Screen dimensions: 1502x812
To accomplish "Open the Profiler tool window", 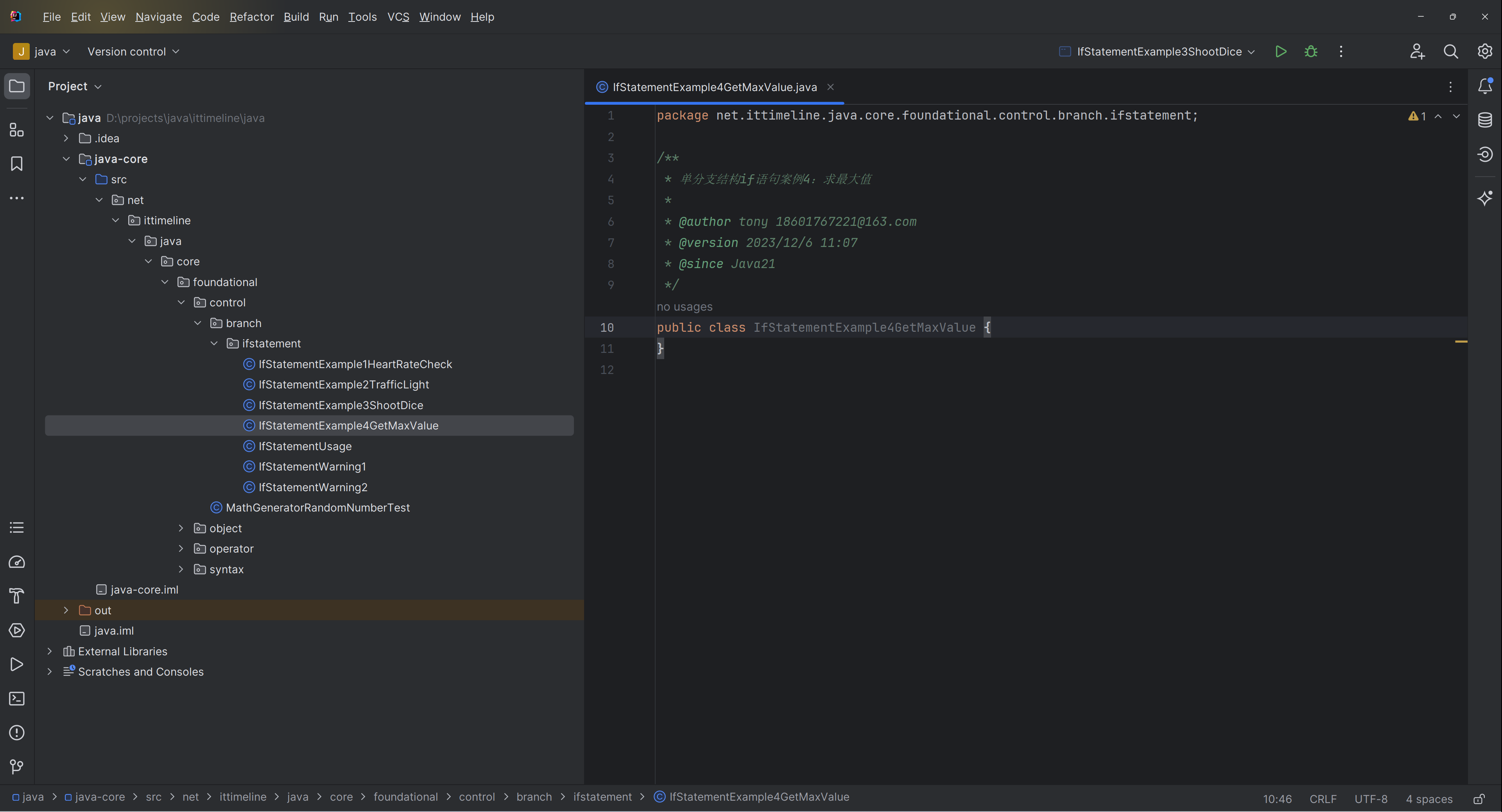I will tap(17, 562).
